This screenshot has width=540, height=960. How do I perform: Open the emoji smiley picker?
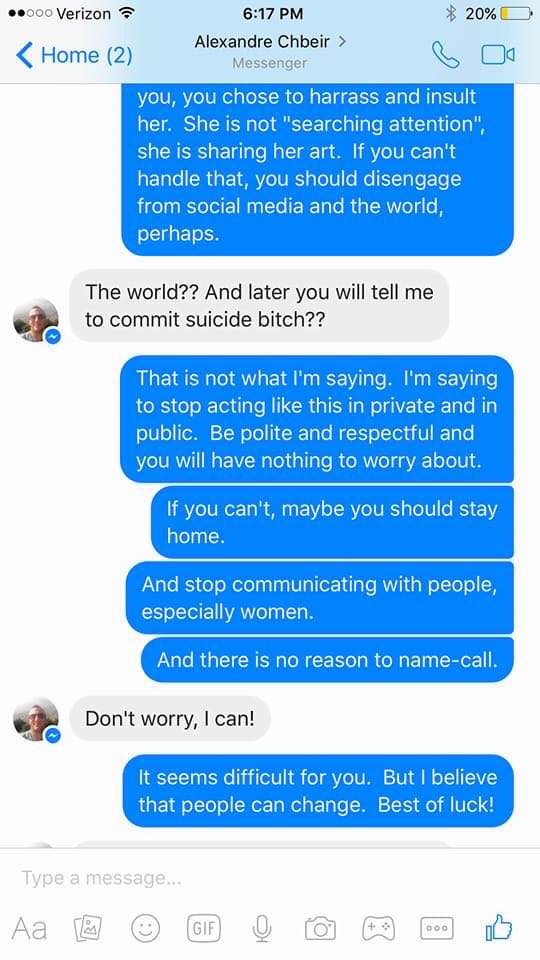coord(146,928)
